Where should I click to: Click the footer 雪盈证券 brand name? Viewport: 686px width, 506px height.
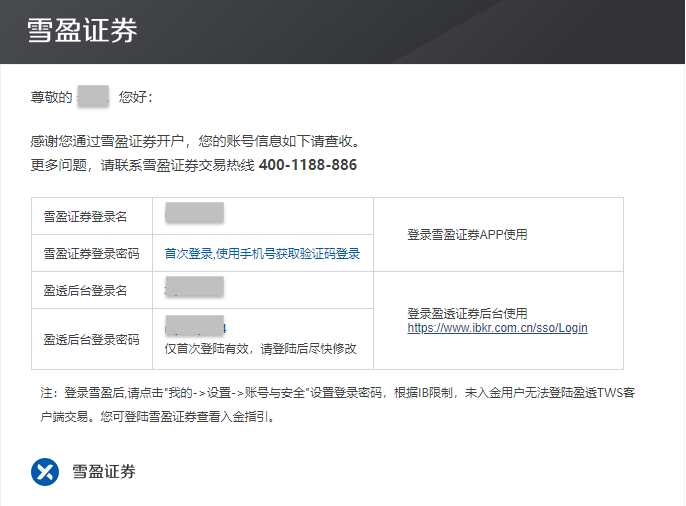[x=104, y=471]
